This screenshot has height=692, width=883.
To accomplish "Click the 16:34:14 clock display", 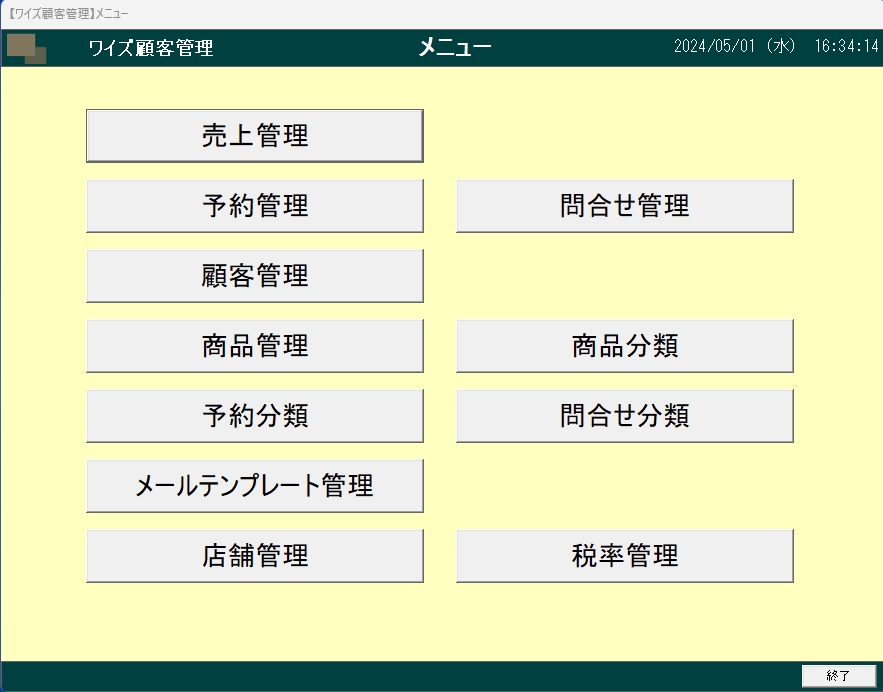I will click(x=846, y=47).
